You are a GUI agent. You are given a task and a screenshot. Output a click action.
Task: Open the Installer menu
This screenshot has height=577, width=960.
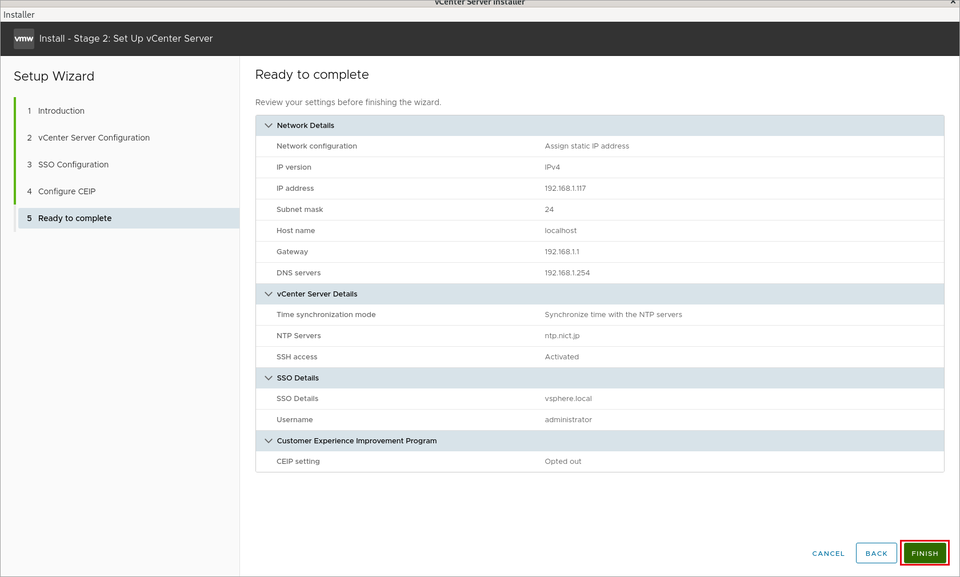pos(19,15)
